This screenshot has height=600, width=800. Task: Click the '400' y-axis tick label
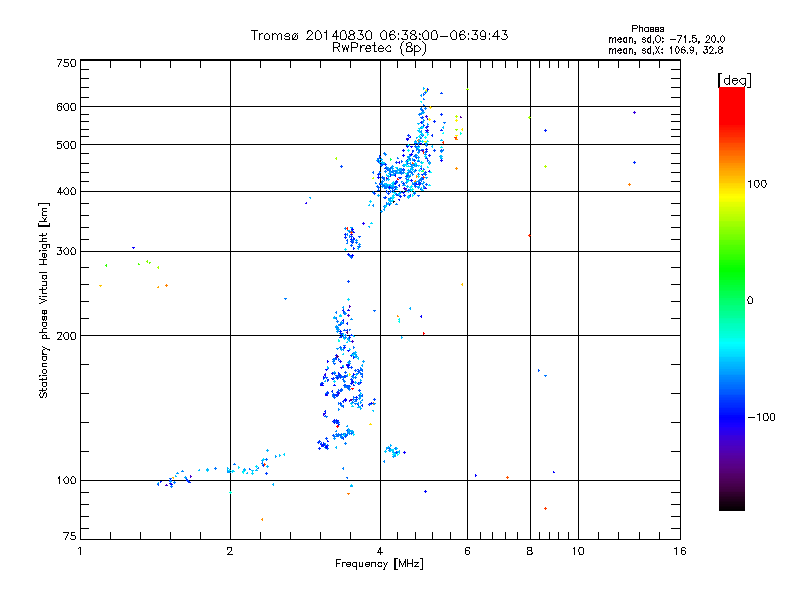tap(66, 191)
